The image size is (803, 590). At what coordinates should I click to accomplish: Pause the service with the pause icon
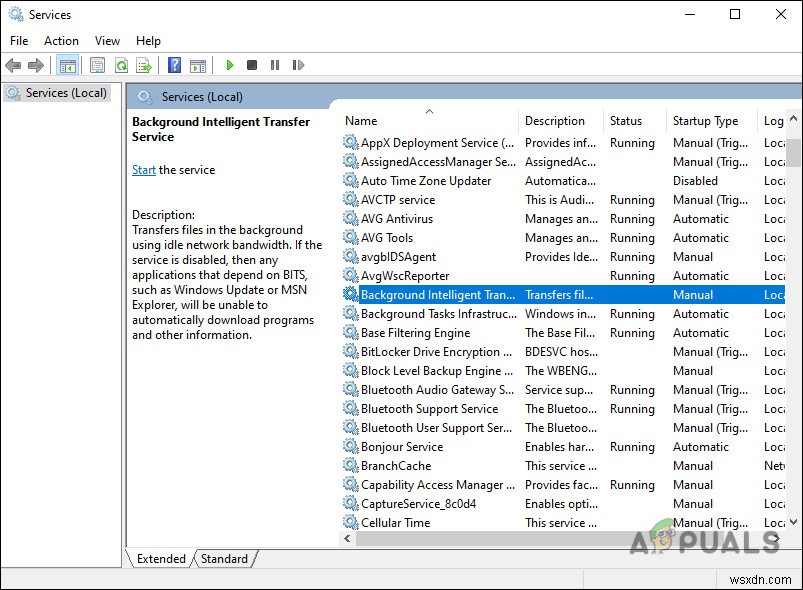point(276,65)
